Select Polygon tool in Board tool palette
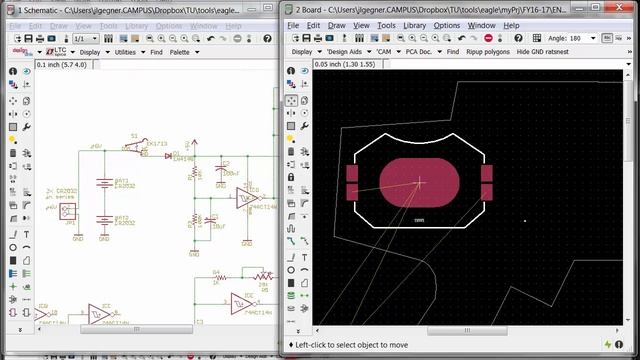 point(304,283)
